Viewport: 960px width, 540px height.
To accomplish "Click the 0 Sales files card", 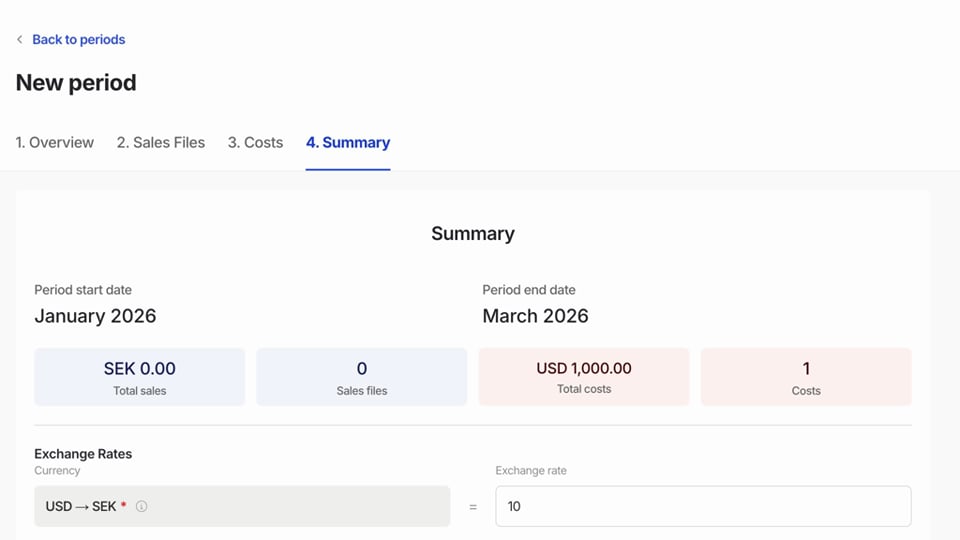I will coord(362,377).
